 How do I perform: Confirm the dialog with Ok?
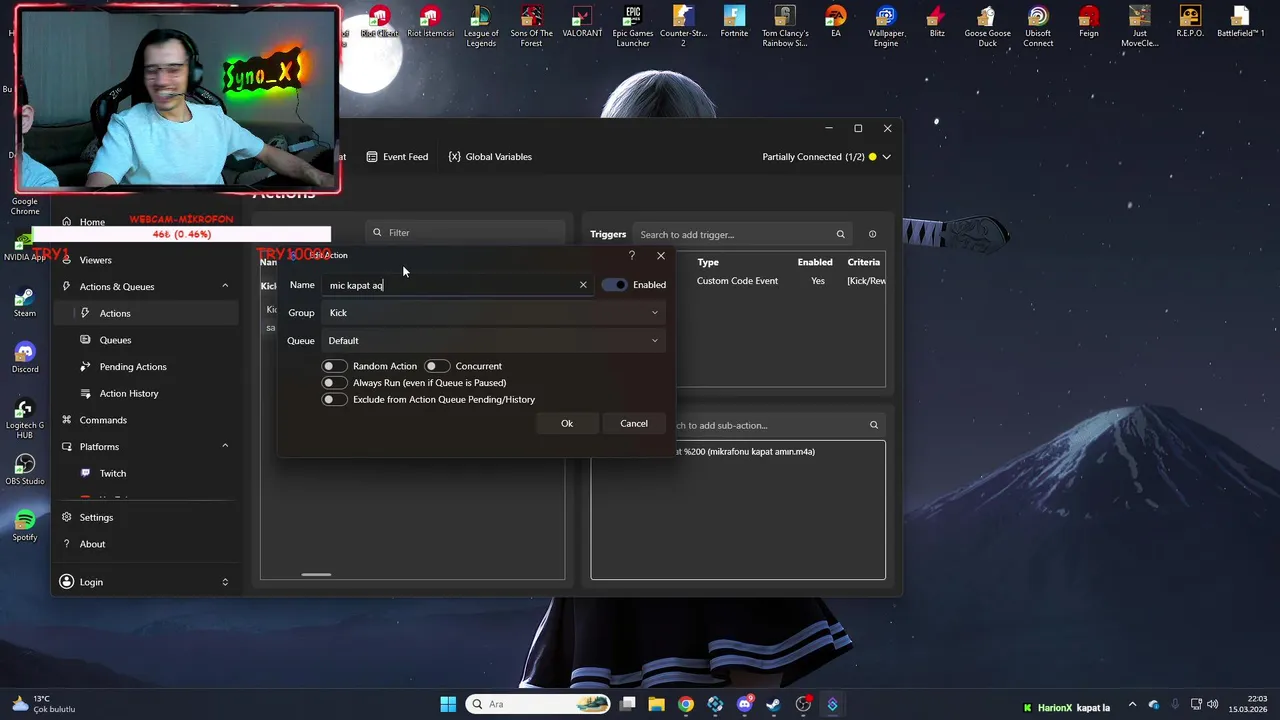pyautogui.click(x=567, y=423)
